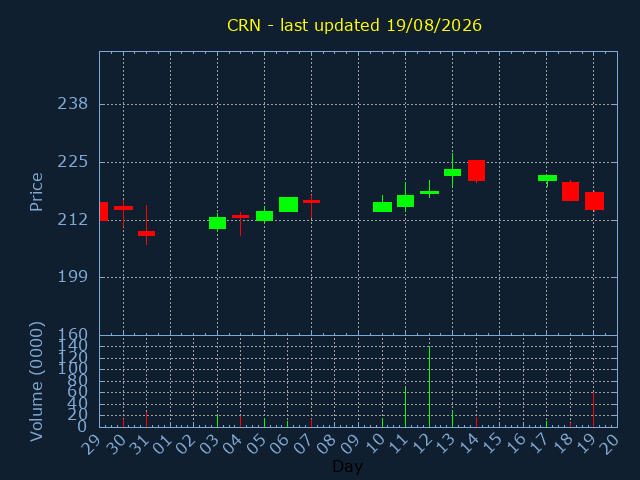
Task: Click the 238 price axis label
Action: tap(73, 104)
